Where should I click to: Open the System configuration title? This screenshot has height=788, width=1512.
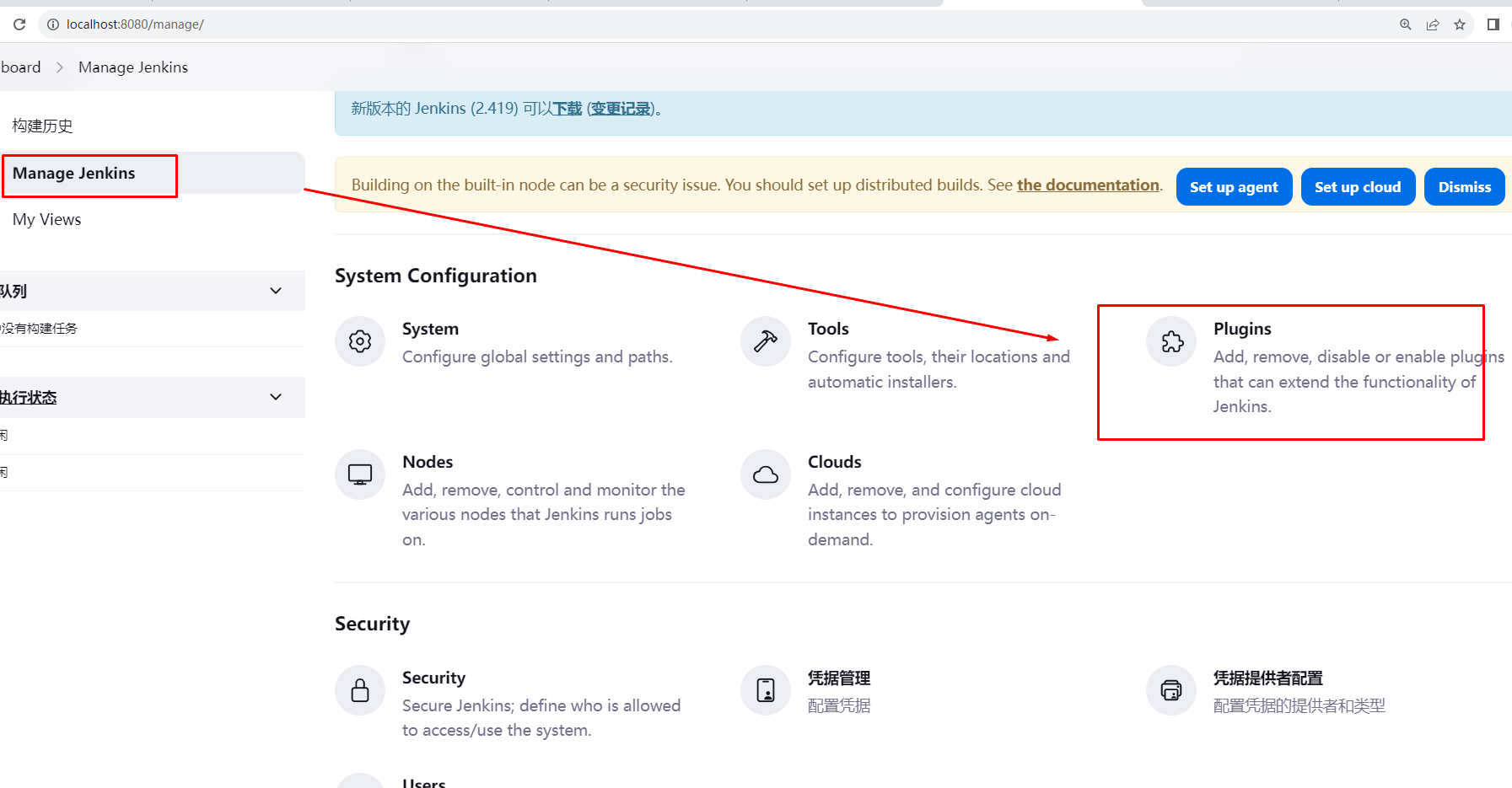pyautogui.click(x=430, y=329)
